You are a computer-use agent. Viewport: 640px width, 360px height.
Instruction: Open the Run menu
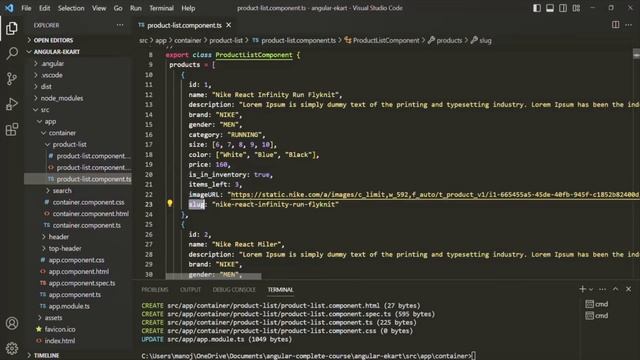136,8
